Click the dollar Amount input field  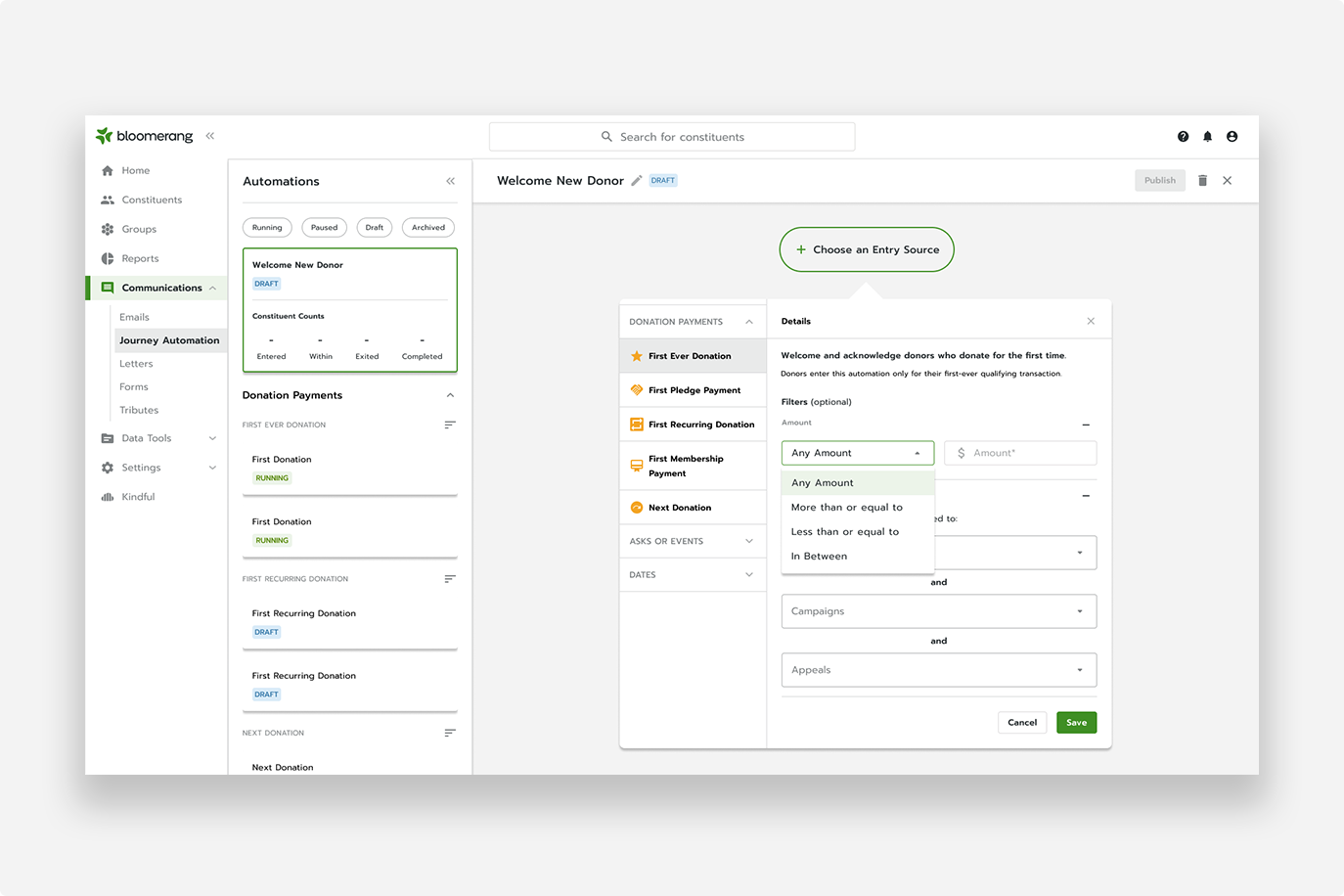pos(1020,453)
